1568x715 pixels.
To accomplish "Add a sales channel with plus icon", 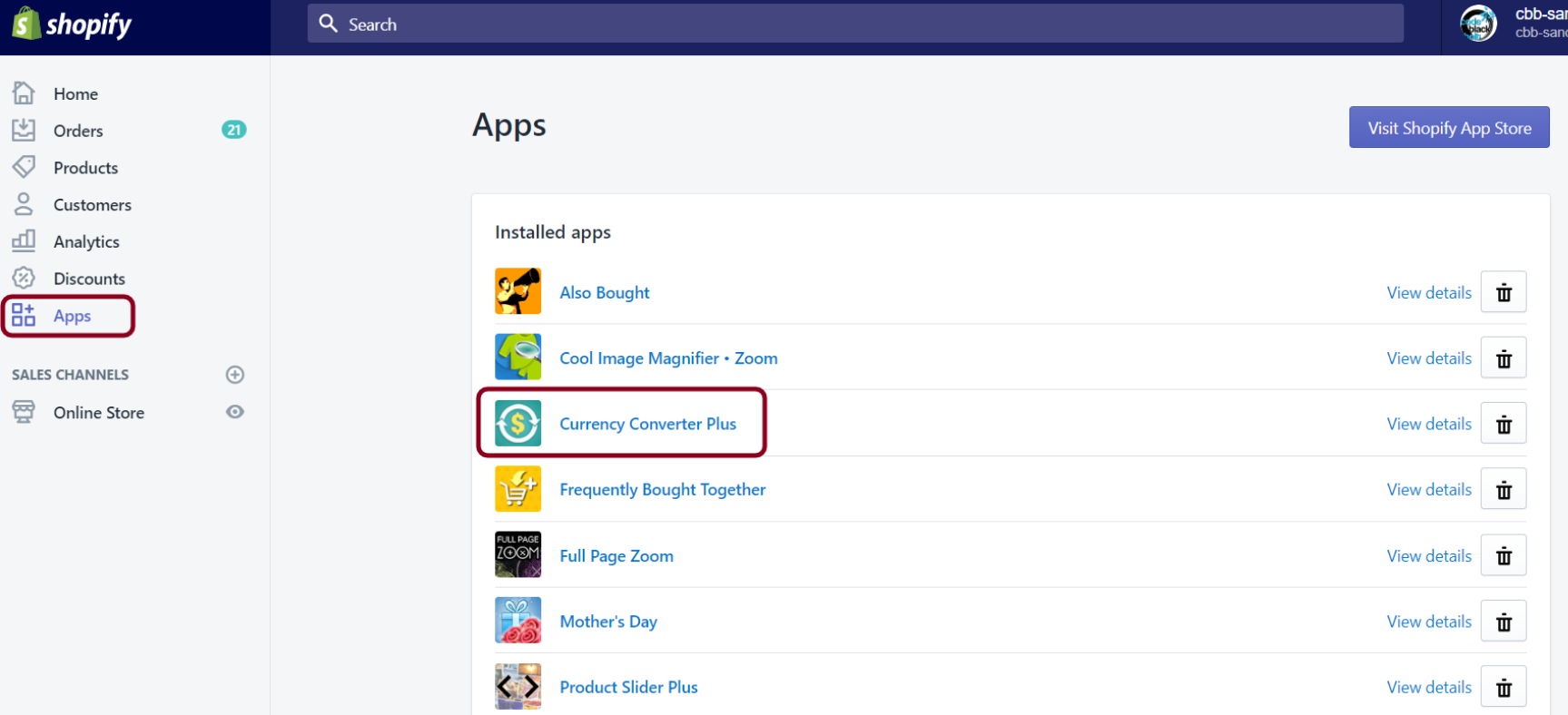I will (x=235, y=375).
